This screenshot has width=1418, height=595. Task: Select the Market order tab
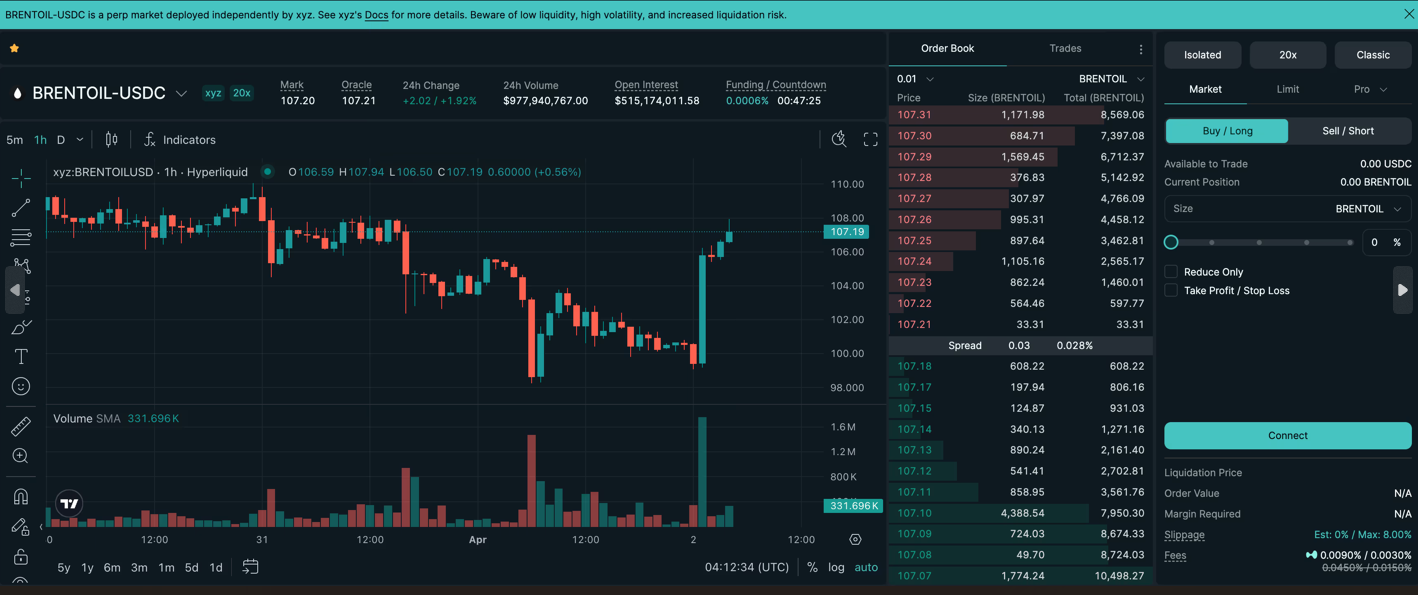pyautogui.click(x=1205, y=89)
